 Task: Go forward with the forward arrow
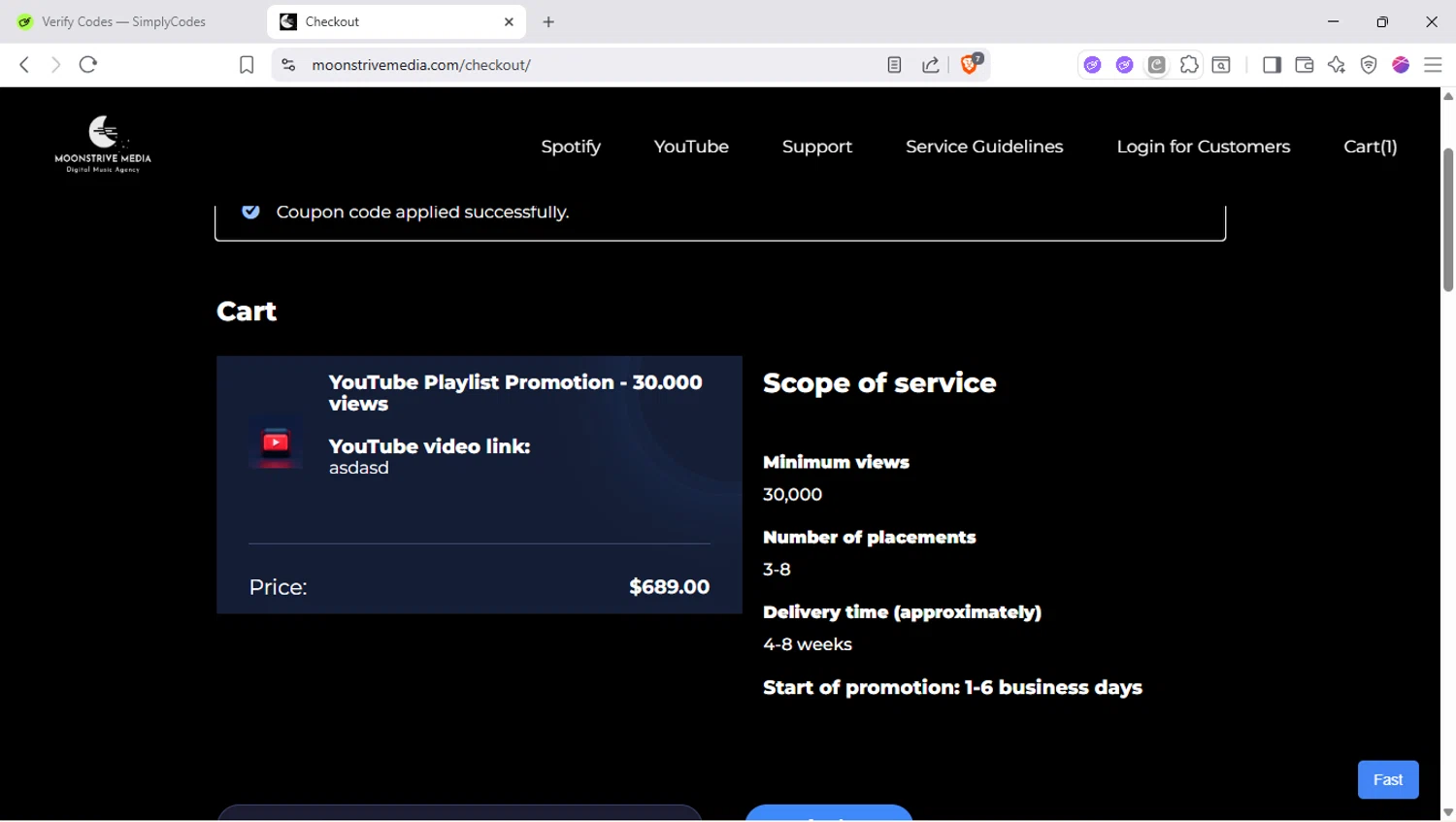(x=55, y=65)
